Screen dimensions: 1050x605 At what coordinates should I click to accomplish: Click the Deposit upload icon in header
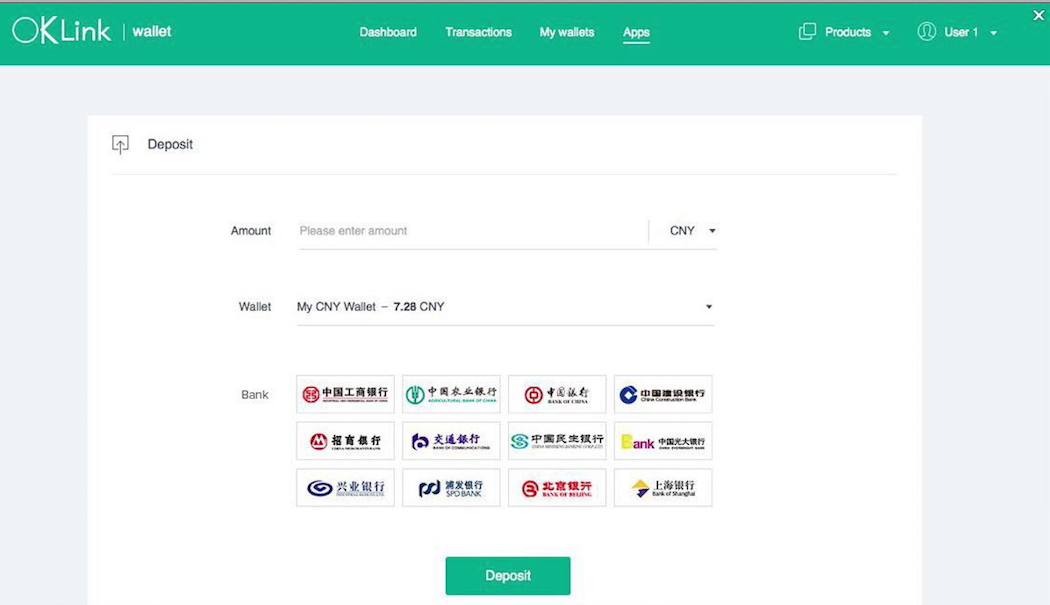(x=120, y=145)
